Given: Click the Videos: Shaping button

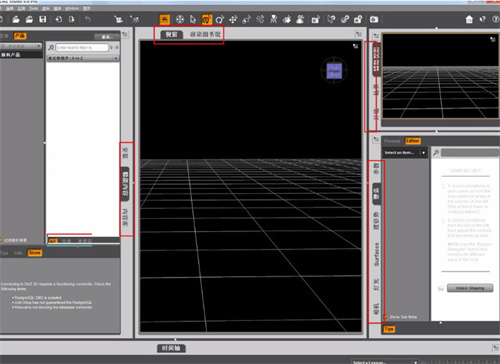Looking at the screenshot, I should (470, 288).
